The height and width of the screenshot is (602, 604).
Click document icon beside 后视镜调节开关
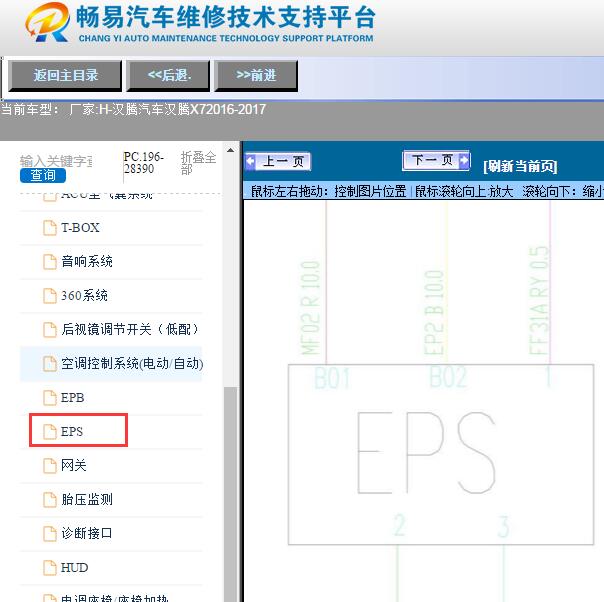[50, 329]
